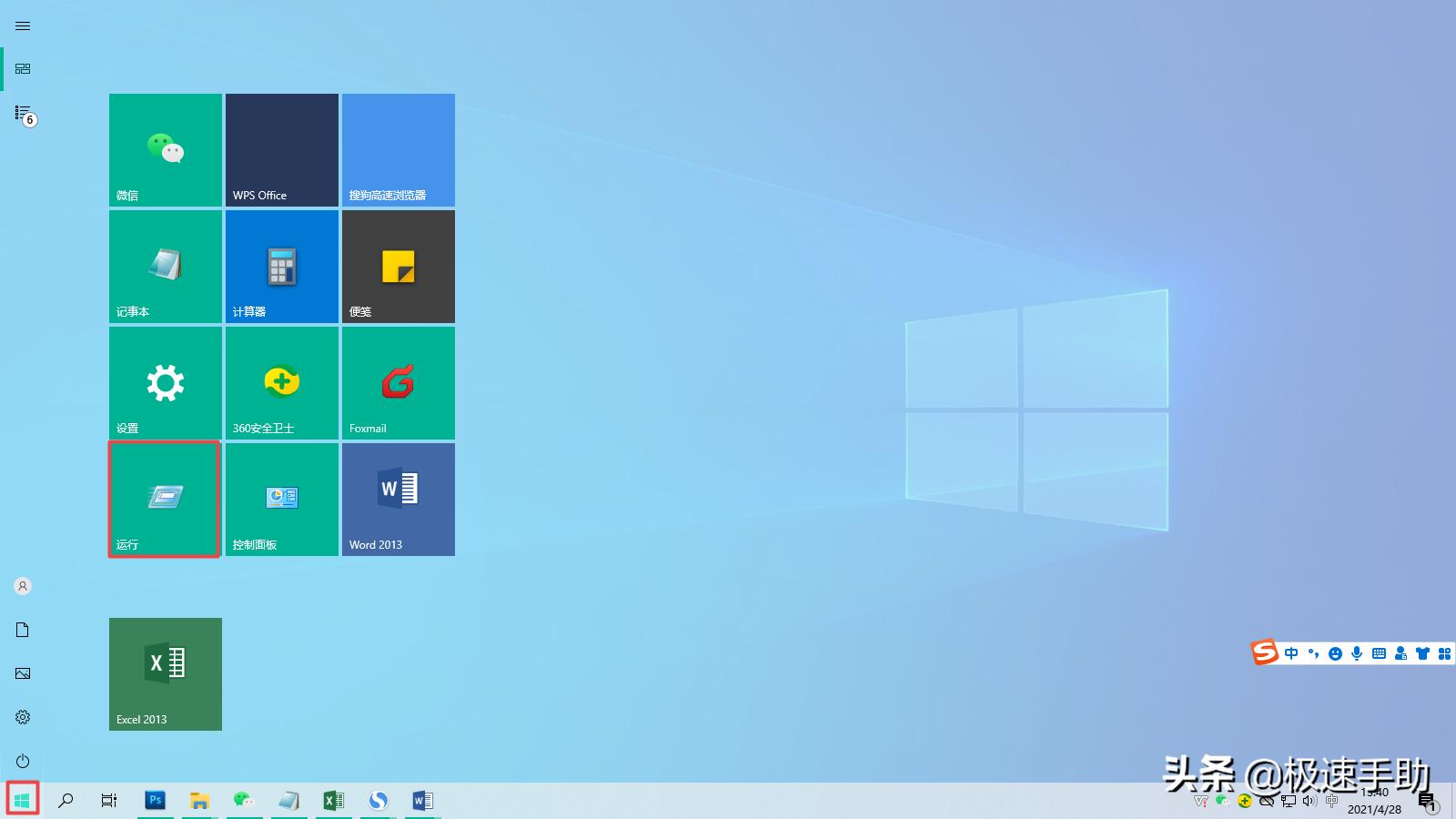Open the Sogou IME toolbox grid icon
Image resolution: width=1456 pixels, height=819 pixels.
(x=1444, y=653)
